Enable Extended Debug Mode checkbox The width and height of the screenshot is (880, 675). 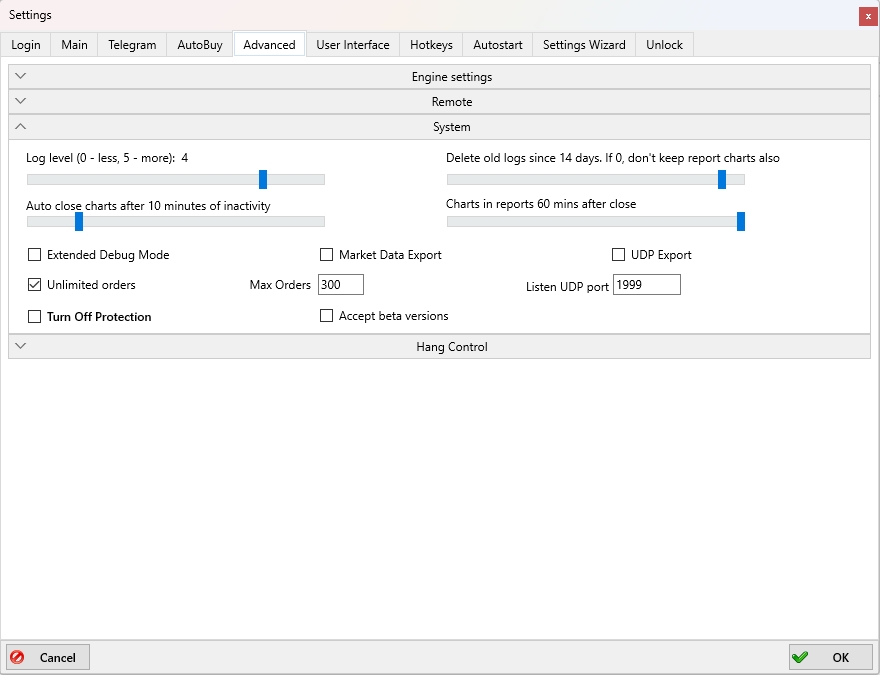[x=35, y=255]
